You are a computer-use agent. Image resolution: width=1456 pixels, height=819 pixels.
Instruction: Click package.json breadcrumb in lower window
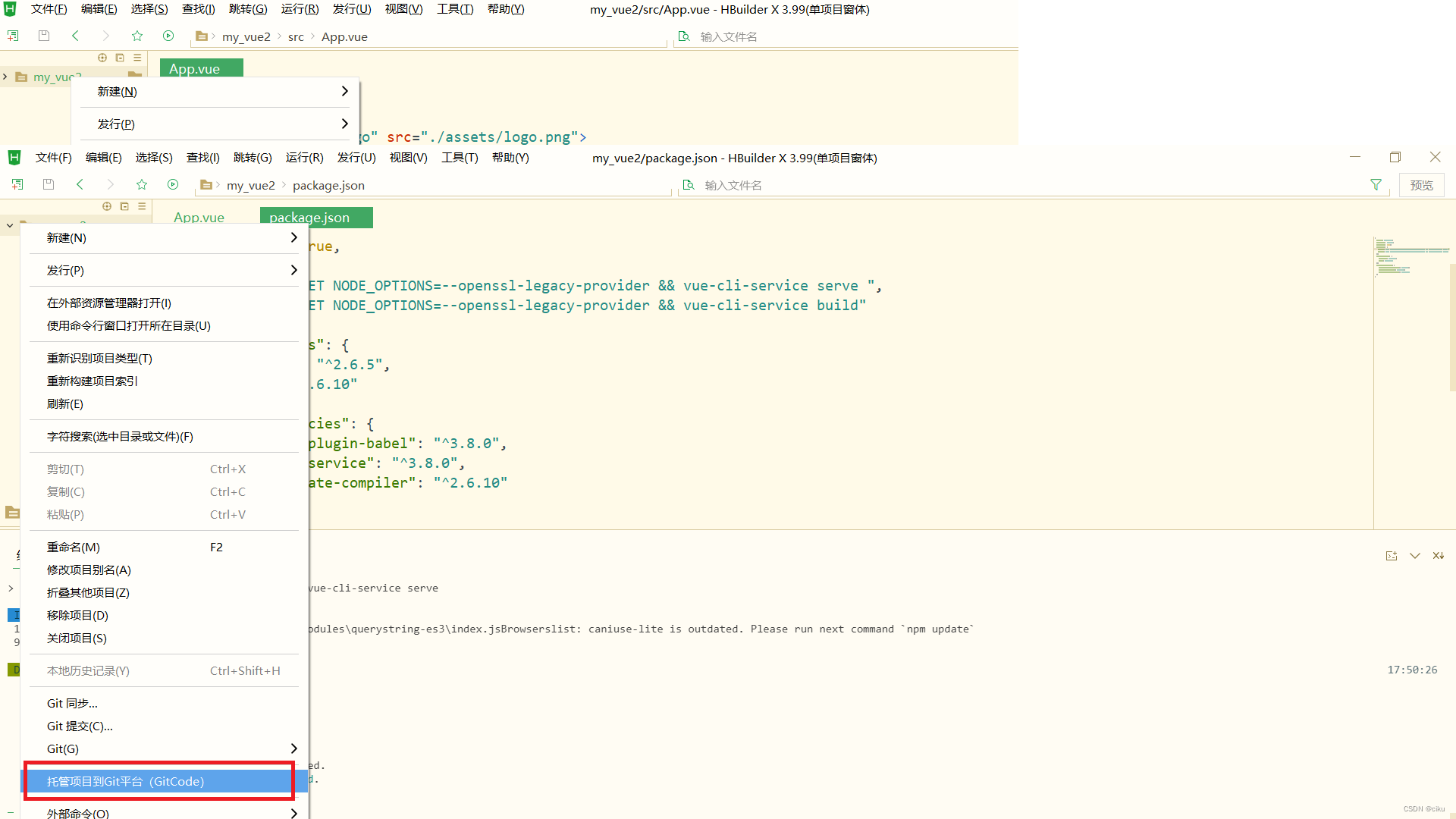(328, 185)
